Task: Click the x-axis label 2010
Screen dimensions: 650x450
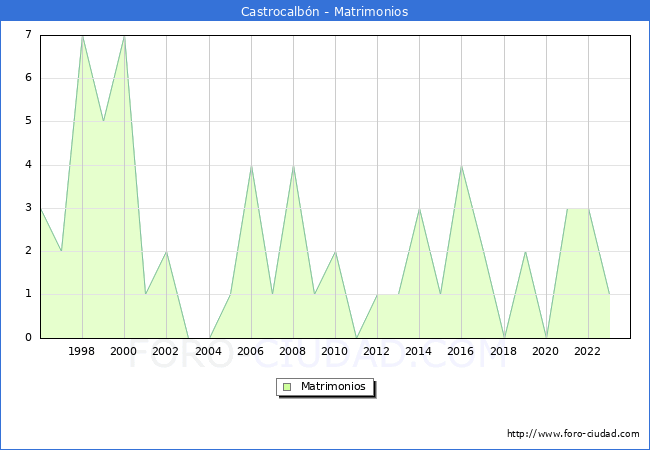Action: coord(335,351)
